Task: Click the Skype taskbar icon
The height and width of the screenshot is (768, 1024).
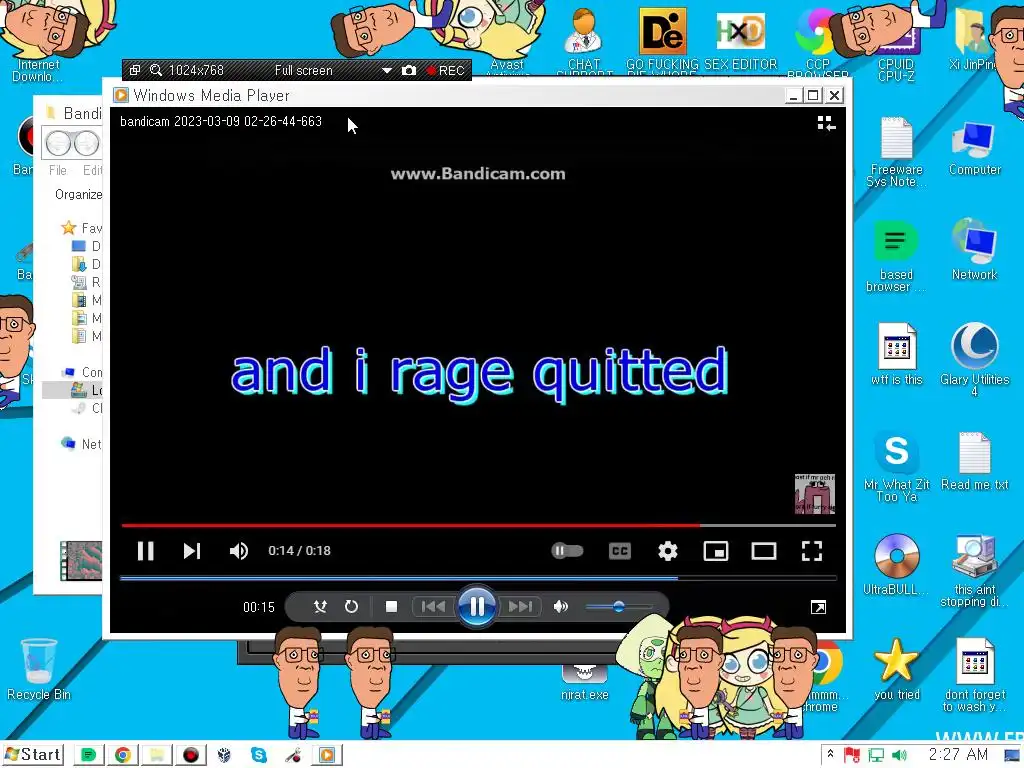Action: (x=259, y=755)
